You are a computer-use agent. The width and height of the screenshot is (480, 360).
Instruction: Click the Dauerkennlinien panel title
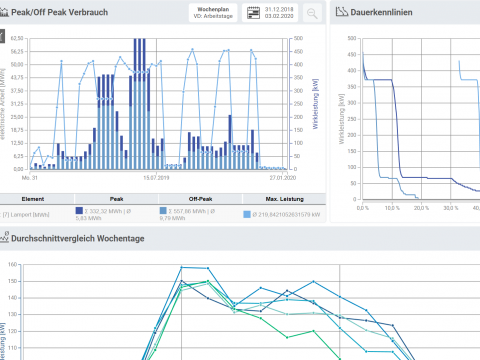pyautogui.click(x=381, y=12)
